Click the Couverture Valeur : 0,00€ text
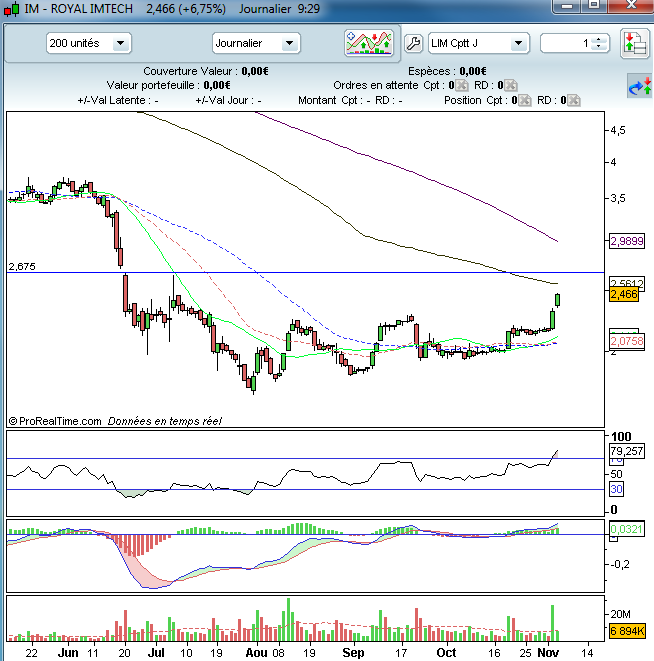This screenshot has height=661, width=654. tap(206, 71)
